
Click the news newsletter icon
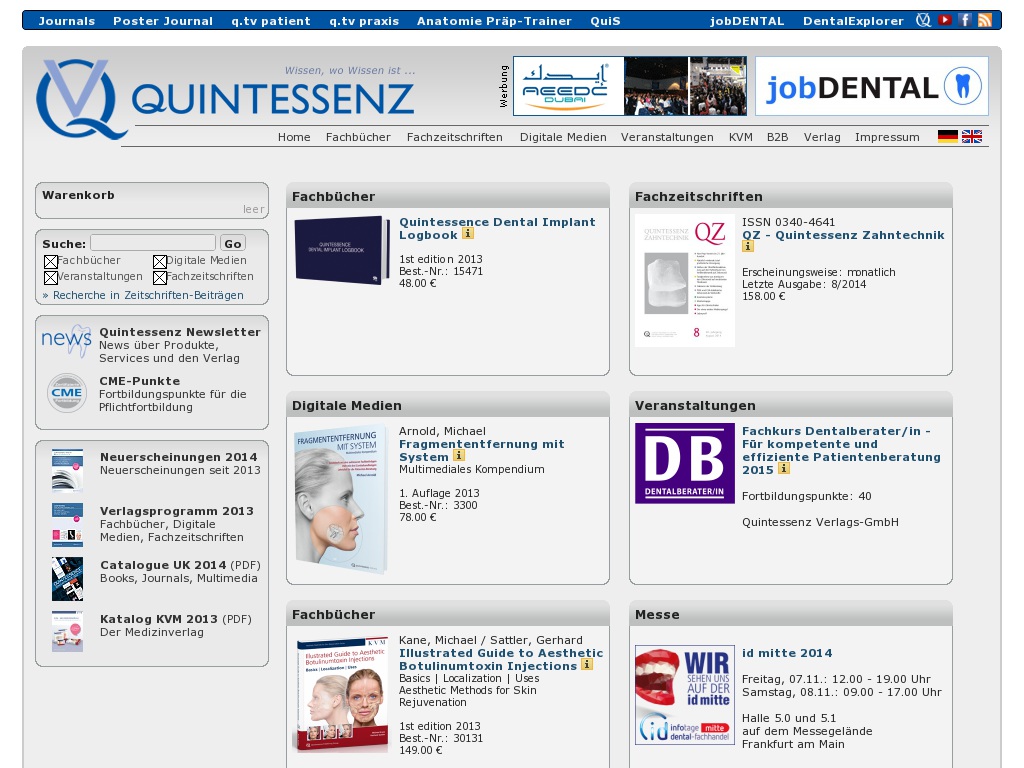(x=67, y=340)
